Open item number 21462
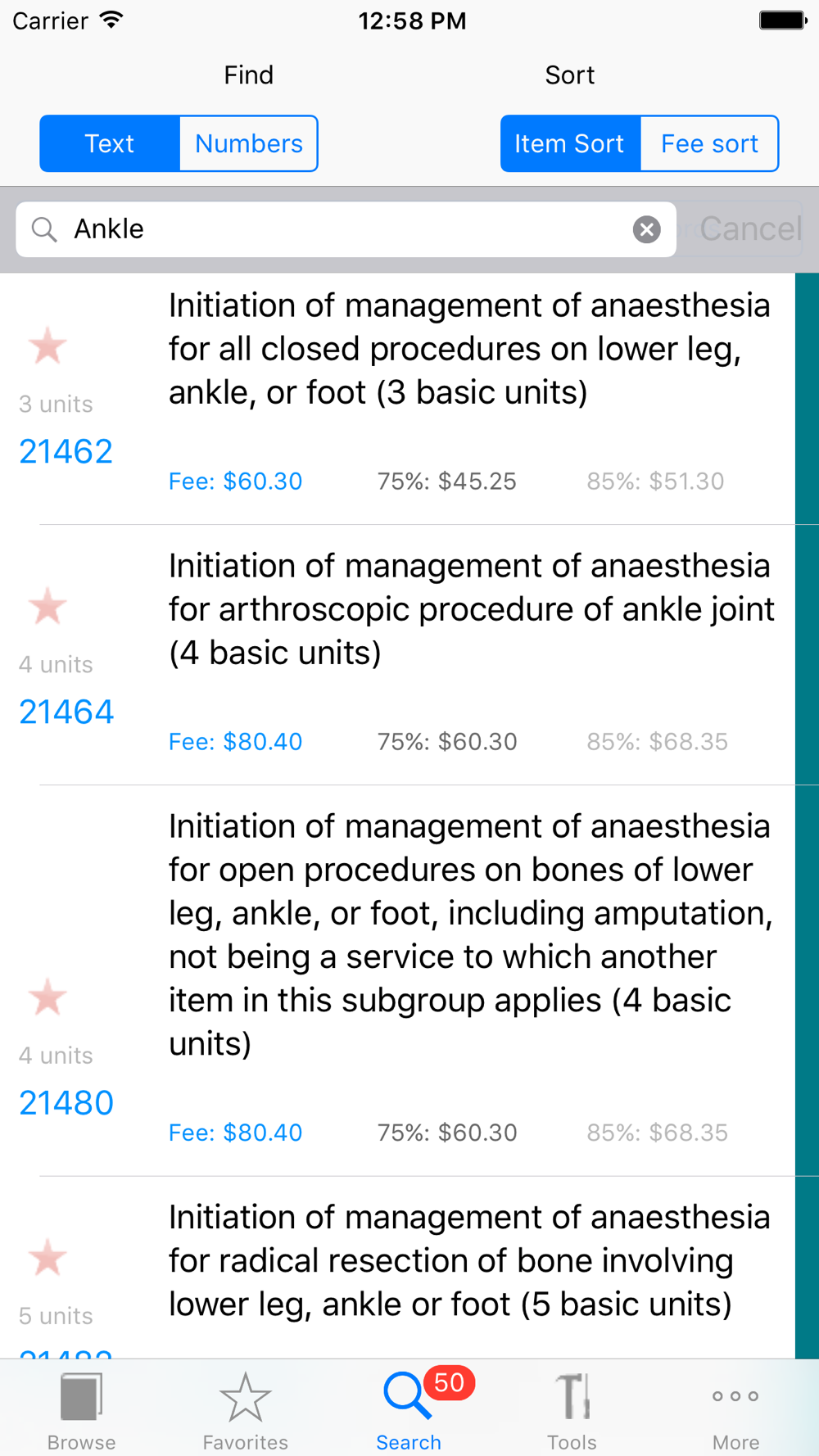819x1456 pixels. 66,451
